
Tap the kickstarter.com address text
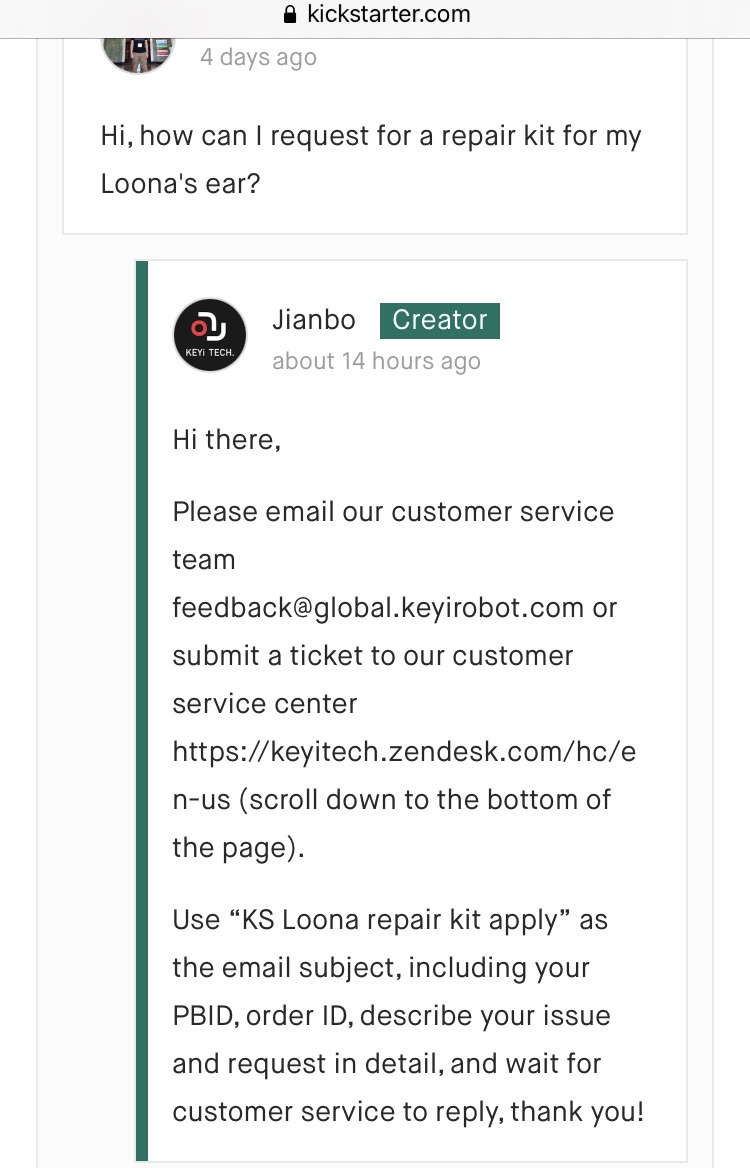388,15
